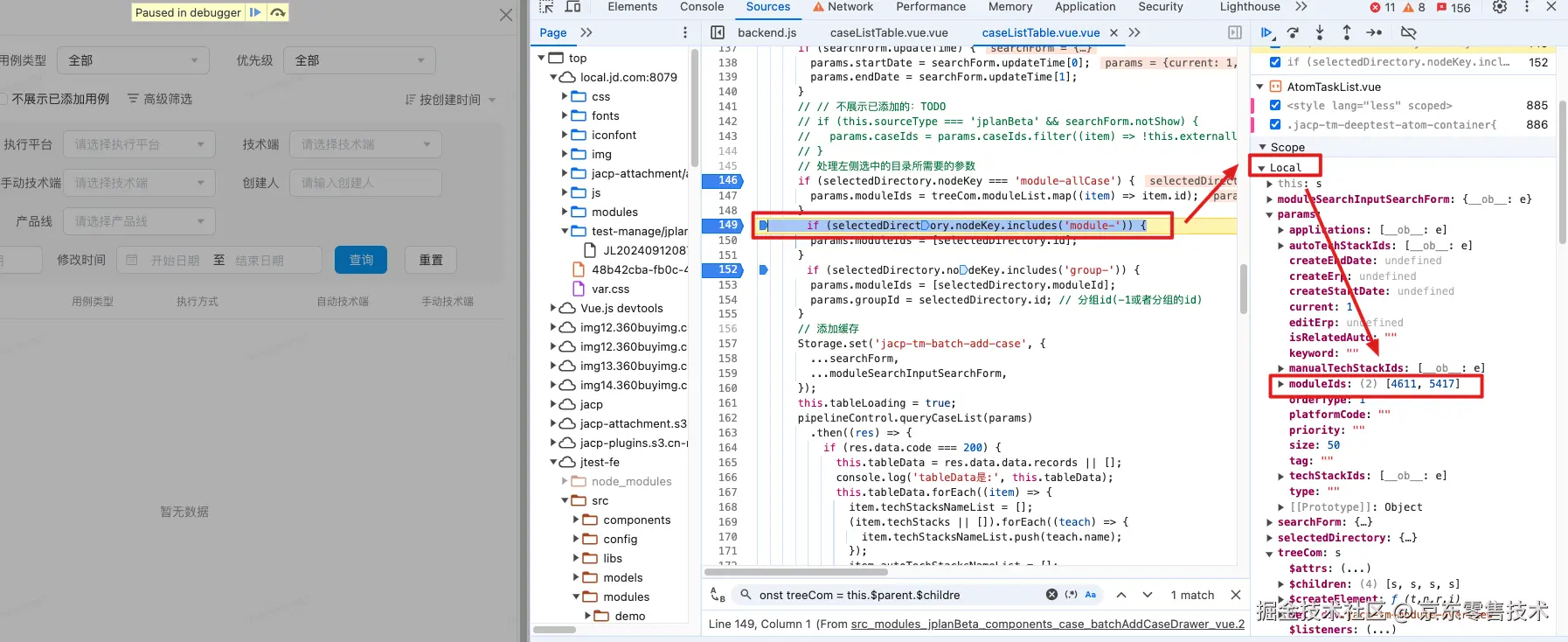The image size is (1568, 642).
Task: Collapse the Local scope section
Action: (x=1261, y=167)
